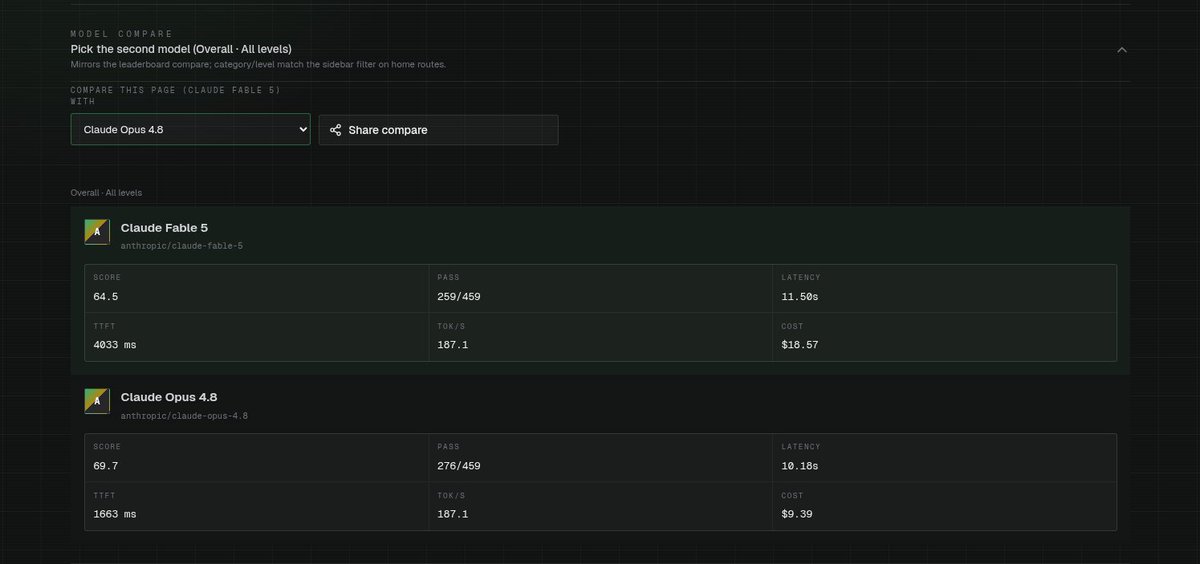Click the 1663 ms TTFT value

114,514
